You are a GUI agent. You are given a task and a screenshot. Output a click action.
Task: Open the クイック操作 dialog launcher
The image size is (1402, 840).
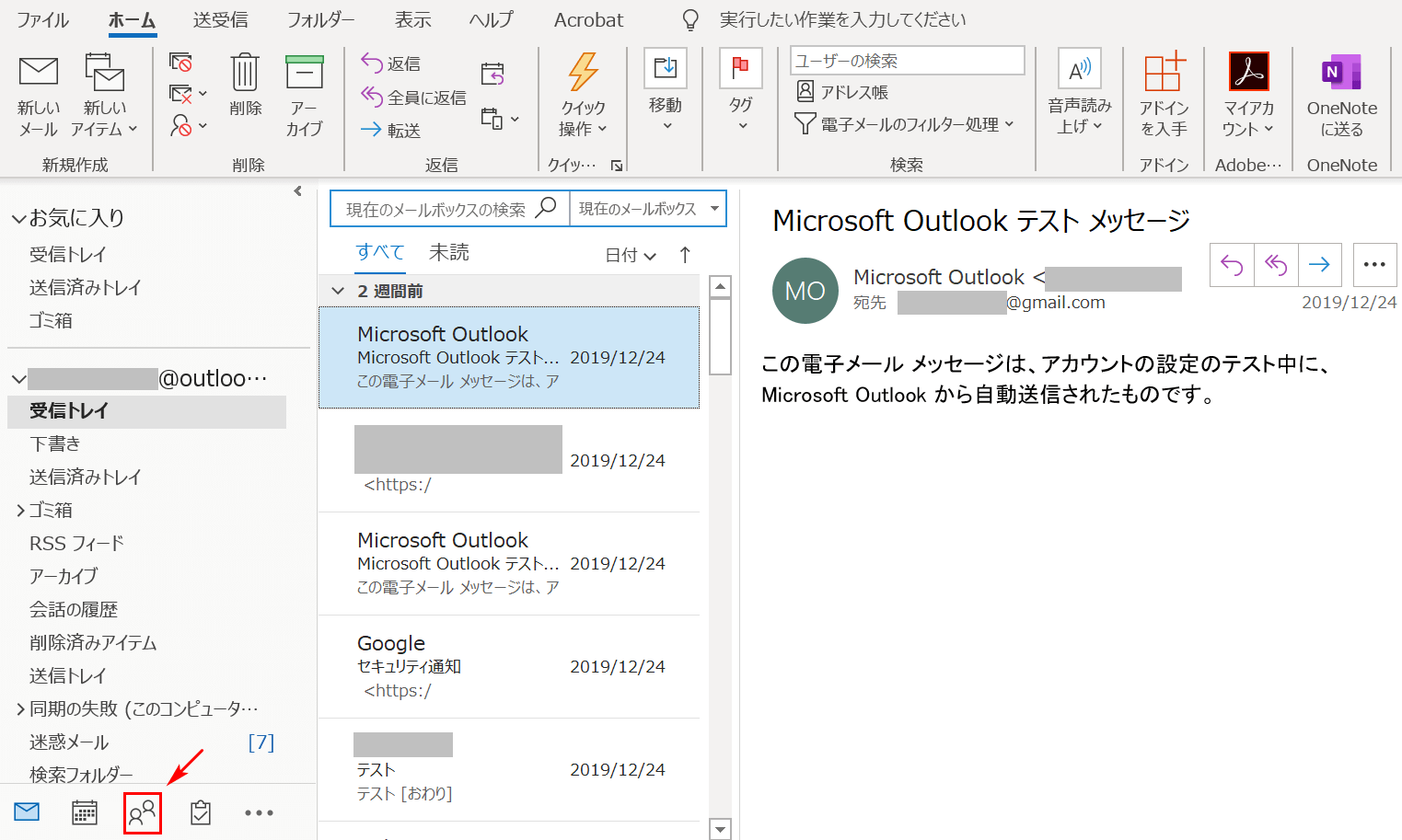(x=617, y=166)
